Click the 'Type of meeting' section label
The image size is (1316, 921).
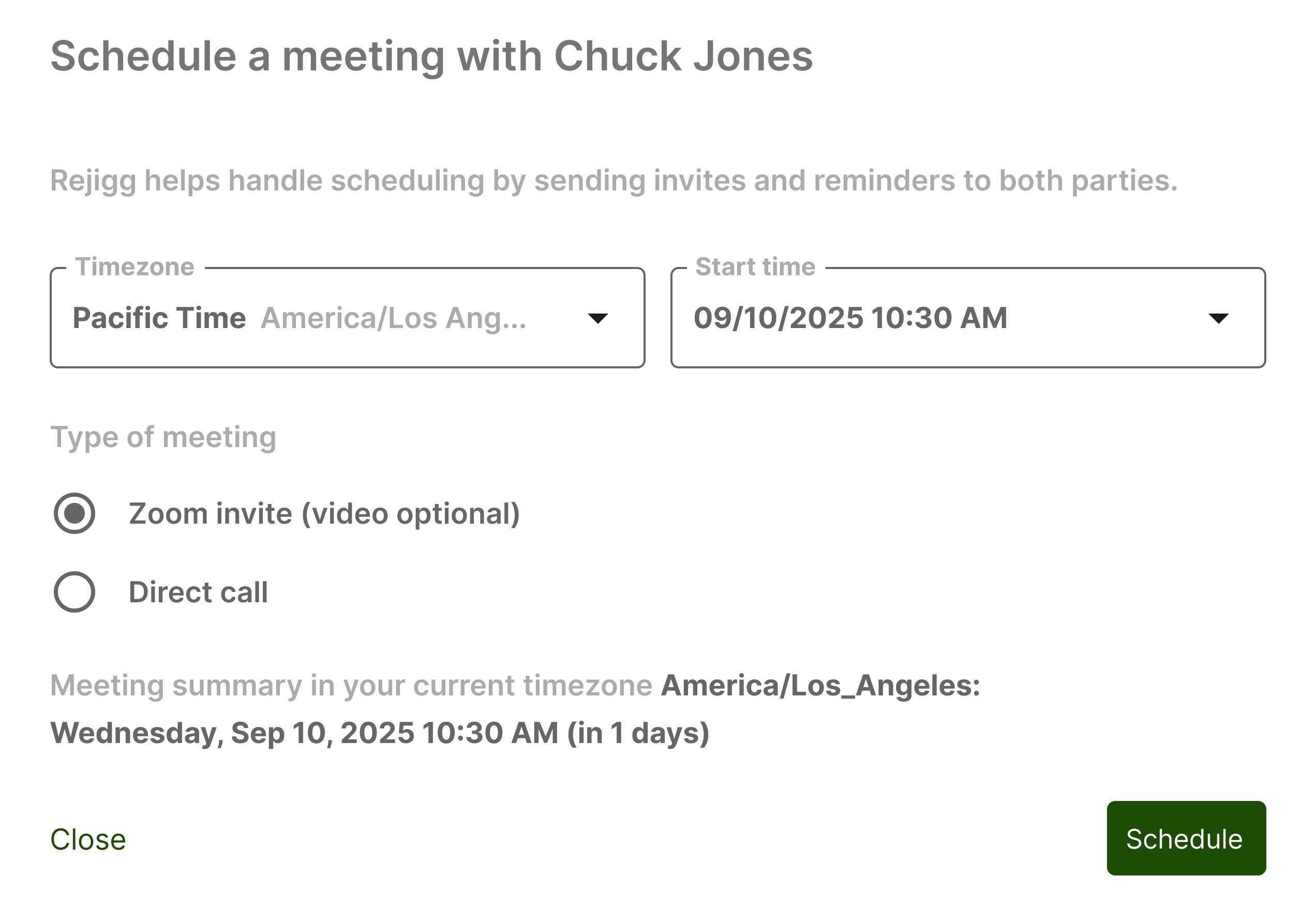pos(163,437)
